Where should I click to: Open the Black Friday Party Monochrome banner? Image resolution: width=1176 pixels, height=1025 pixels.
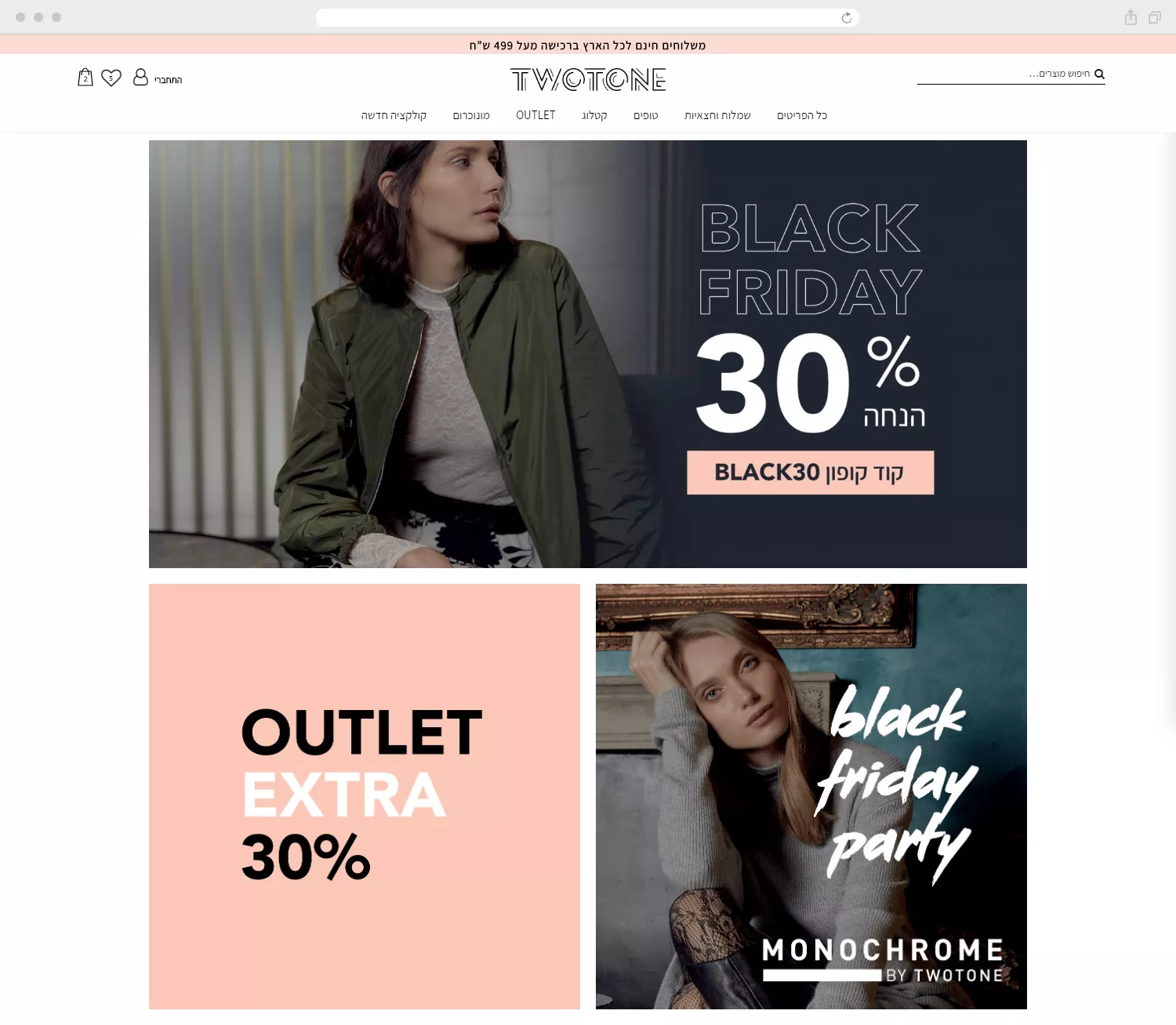click(811, 796)
